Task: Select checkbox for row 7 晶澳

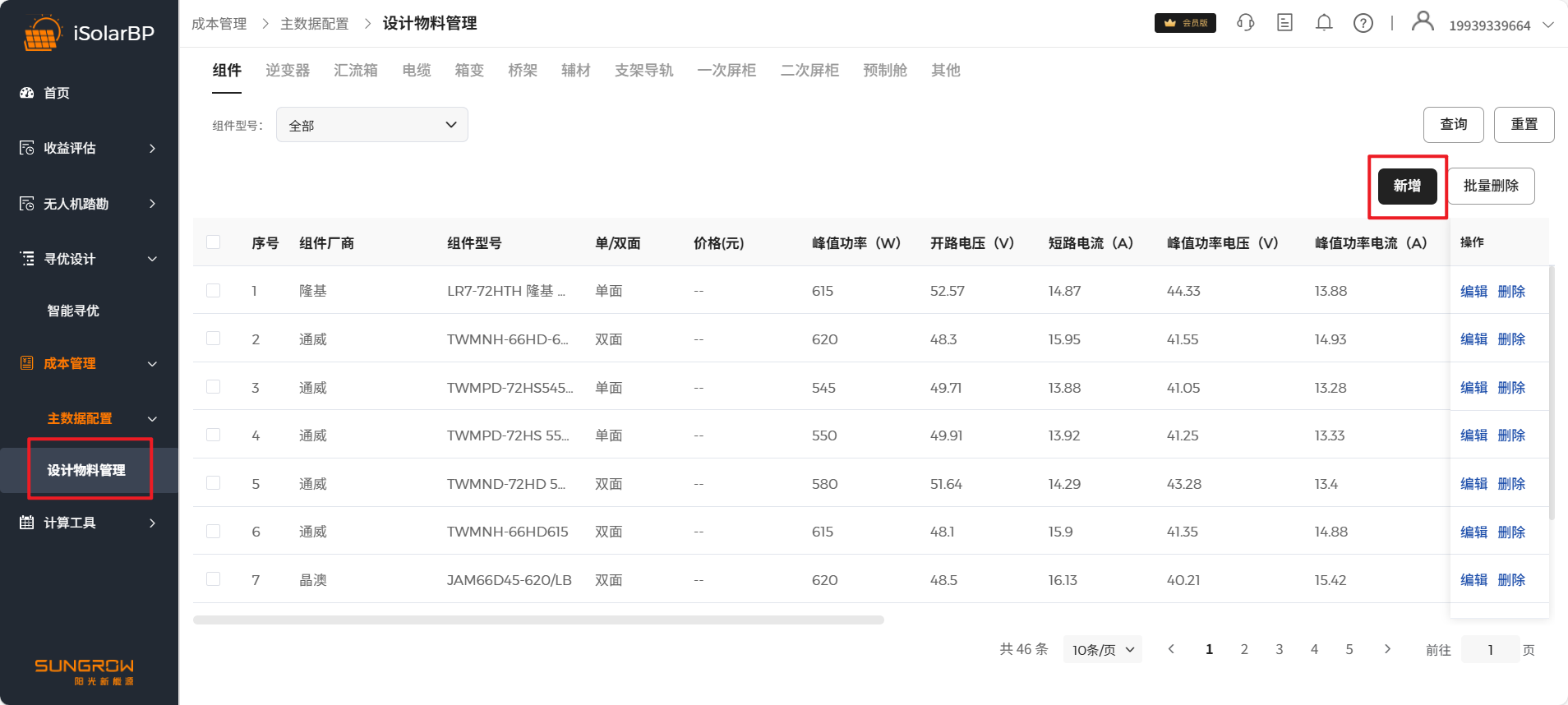Action: tap(214, 579)
